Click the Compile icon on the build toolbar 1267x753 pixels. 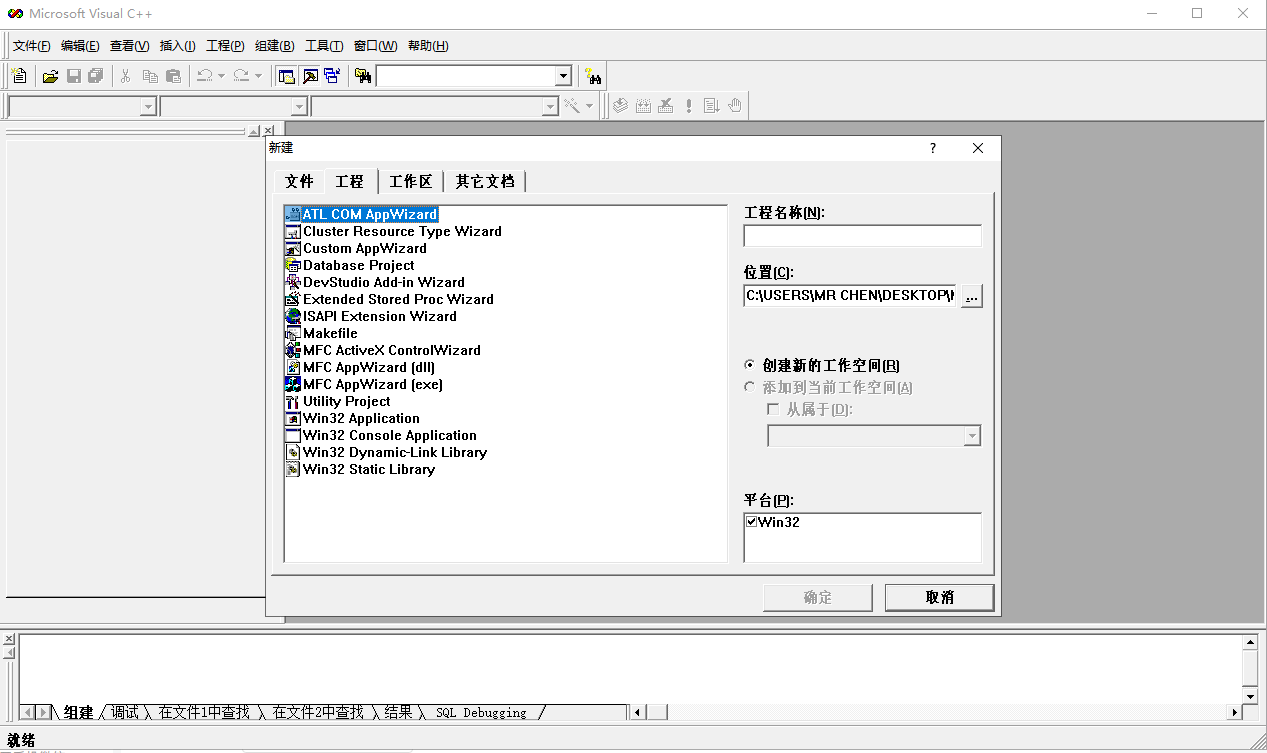pyautogui.click(x=620, y=105)
